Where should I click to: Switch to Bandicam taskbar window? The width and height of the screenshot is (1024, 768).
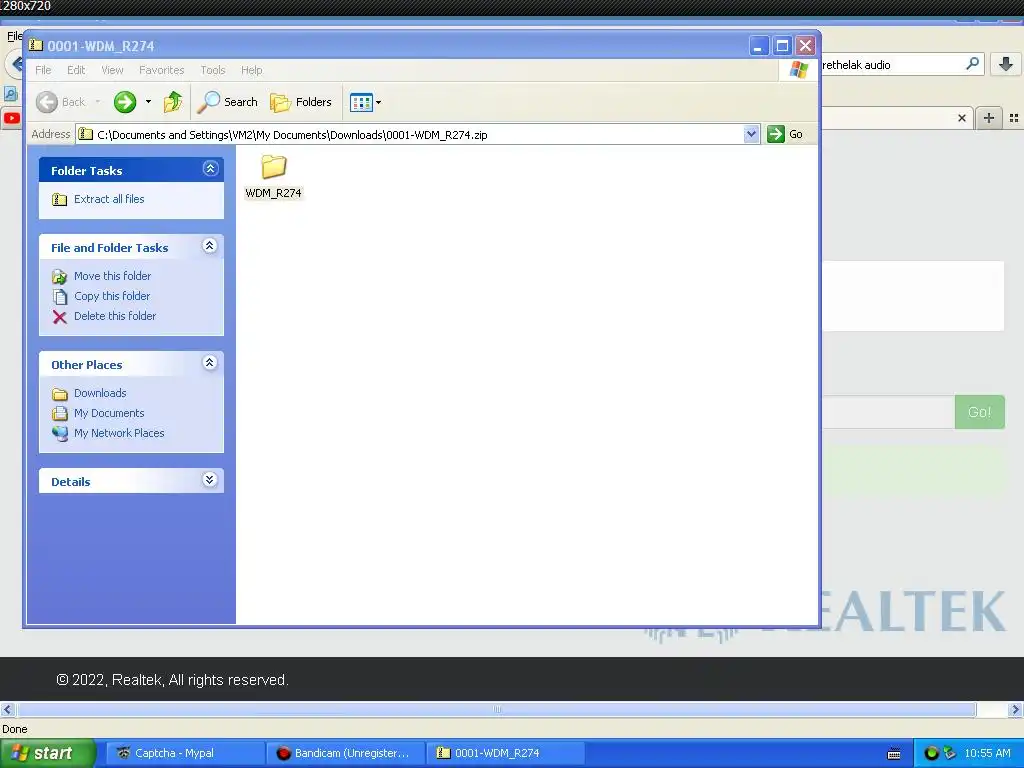pos(345,754)
